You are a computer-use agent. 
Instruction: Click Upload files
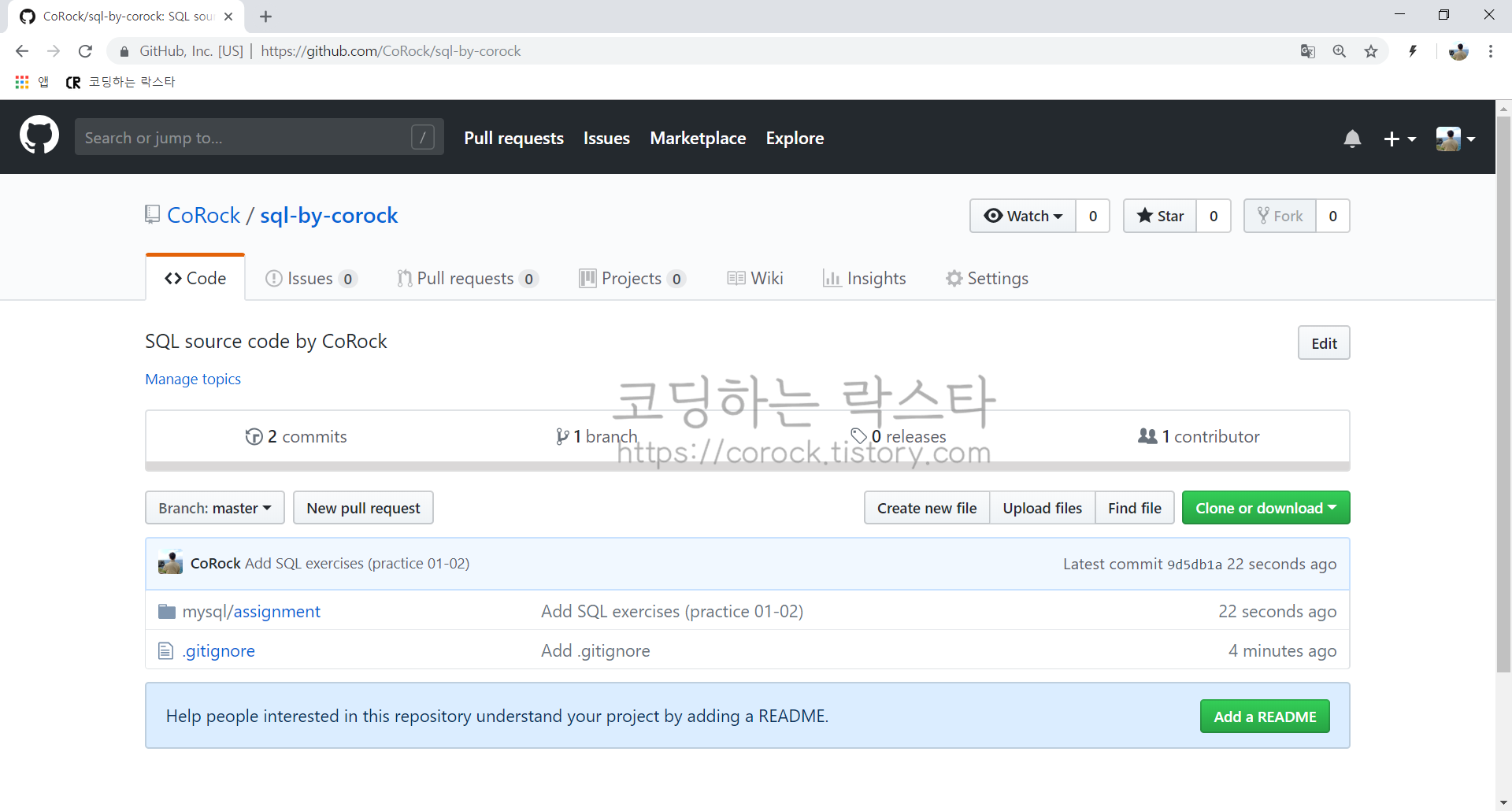[x=1042, y=508]
